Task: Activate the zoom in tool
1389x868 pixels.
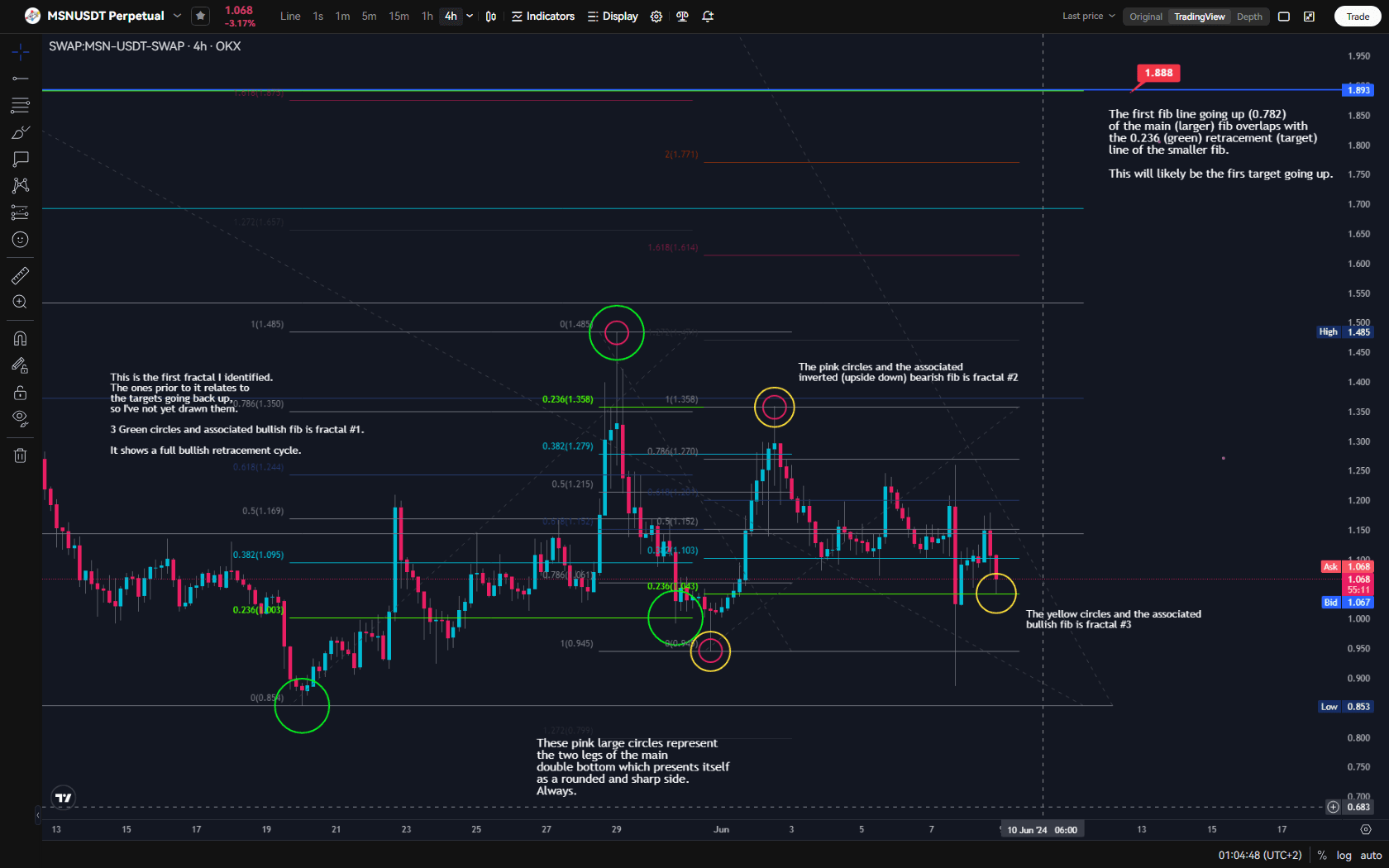Action: [x=21, y=303]
